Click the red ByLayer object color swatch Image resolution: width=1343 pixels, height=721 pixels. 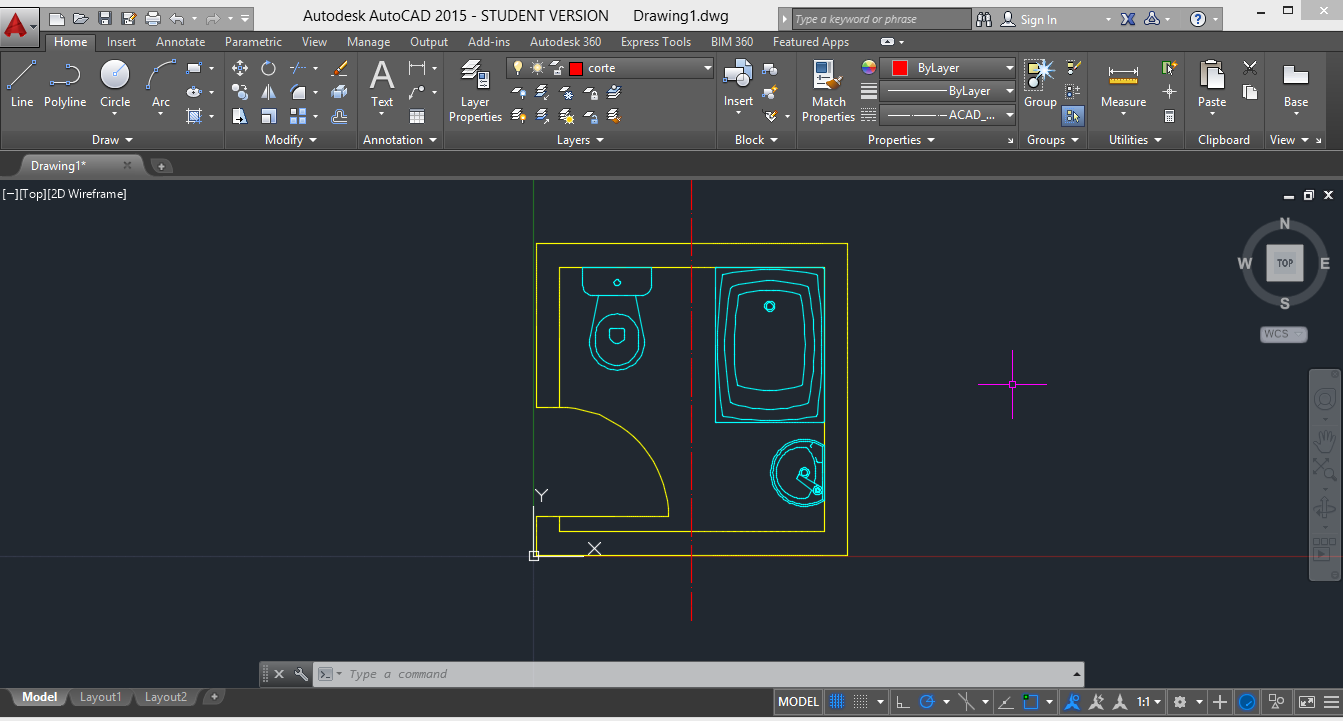899,68
